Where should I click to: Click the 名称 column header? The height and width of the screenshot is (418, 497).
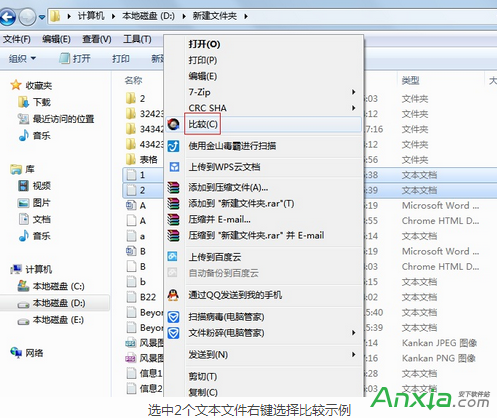[x=133, y=80]
